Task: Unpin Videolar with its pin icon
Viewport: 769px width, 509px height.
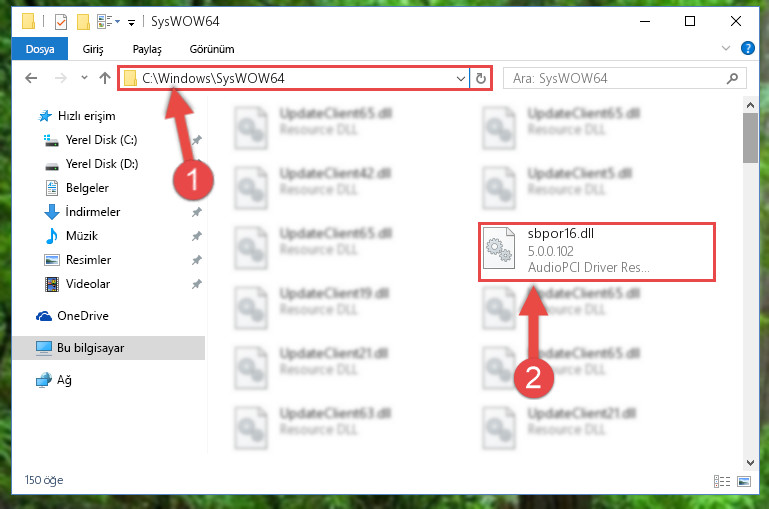Action: click(x=197, y=284)
